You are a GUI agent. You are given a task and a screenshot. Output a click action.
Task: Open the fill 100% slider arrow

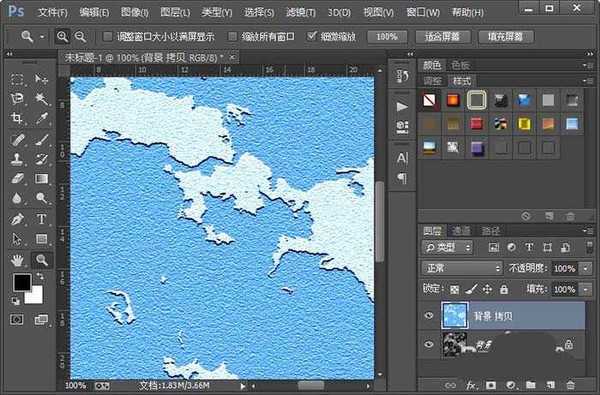coord(586,289)
